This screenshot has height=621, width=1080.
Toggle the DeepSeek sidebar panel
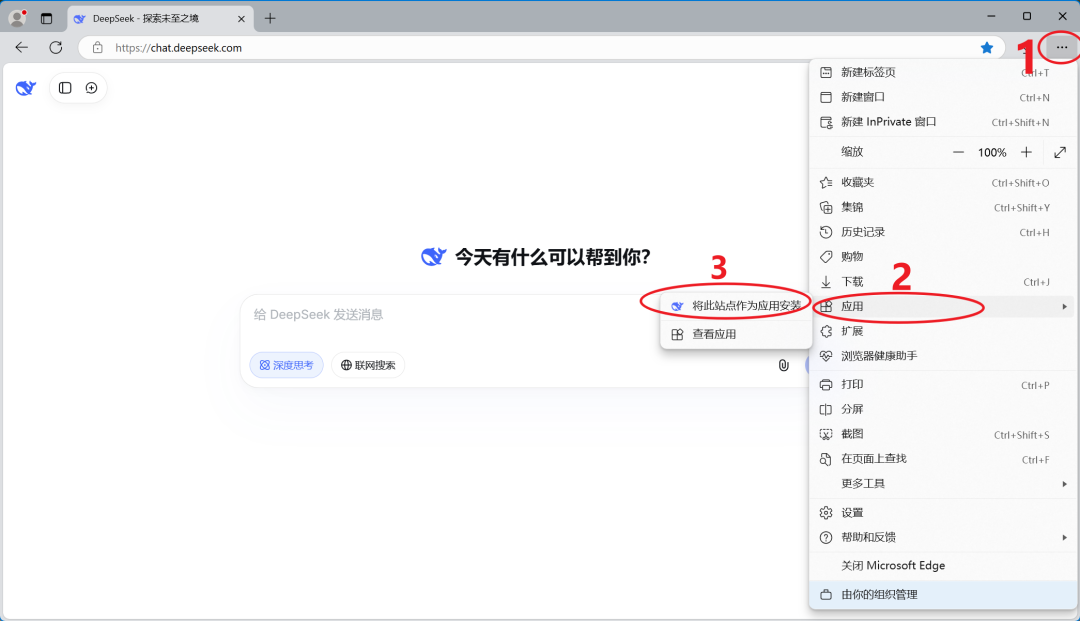(x=65, y=88)
